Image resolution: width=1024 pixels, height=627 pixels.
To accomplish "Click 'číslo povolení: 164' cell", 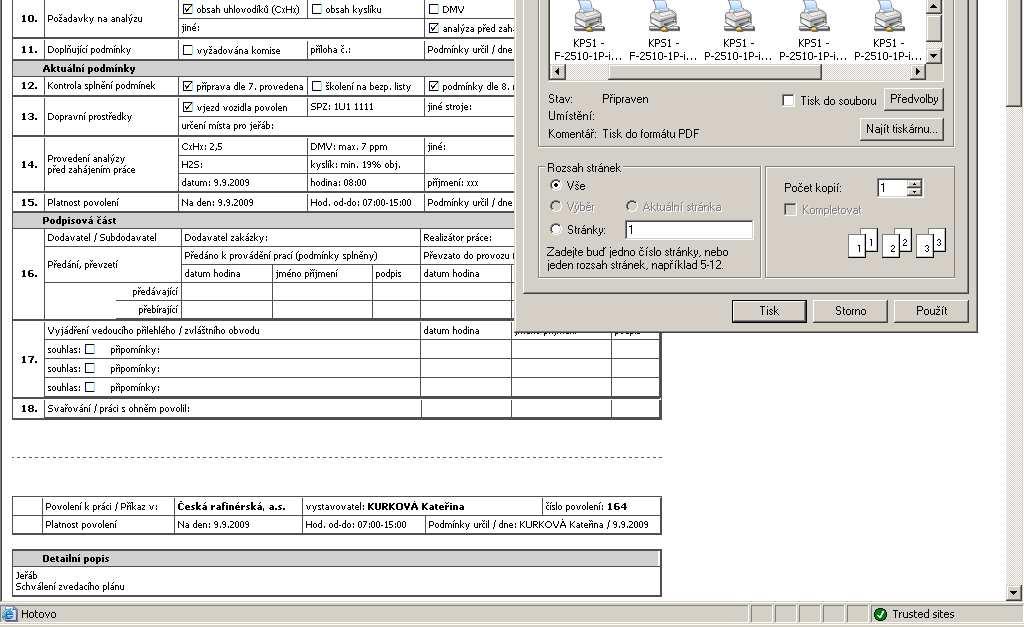I will [x=601, y=506].
